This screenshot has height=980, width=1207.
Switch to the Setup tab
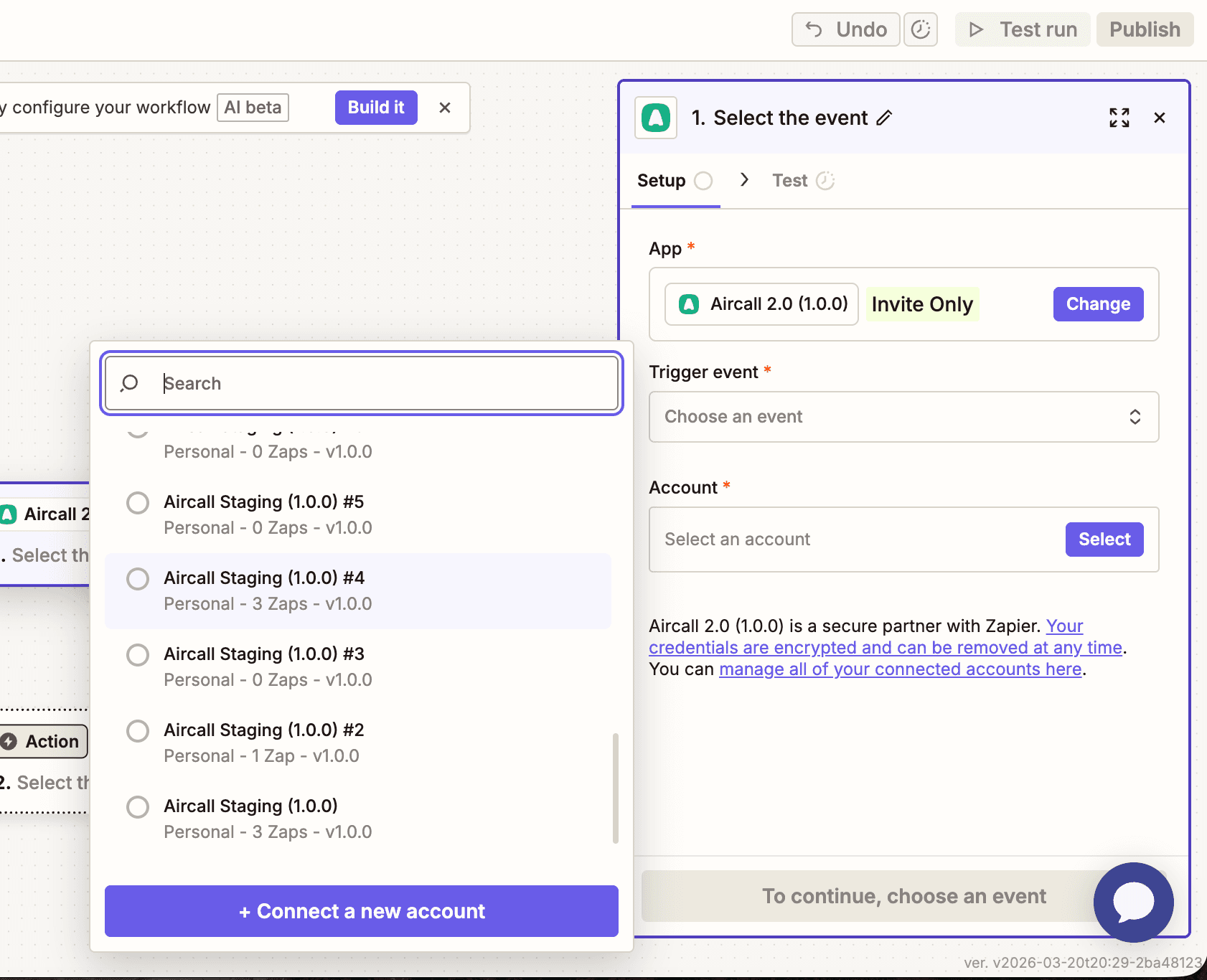(661, 180)
